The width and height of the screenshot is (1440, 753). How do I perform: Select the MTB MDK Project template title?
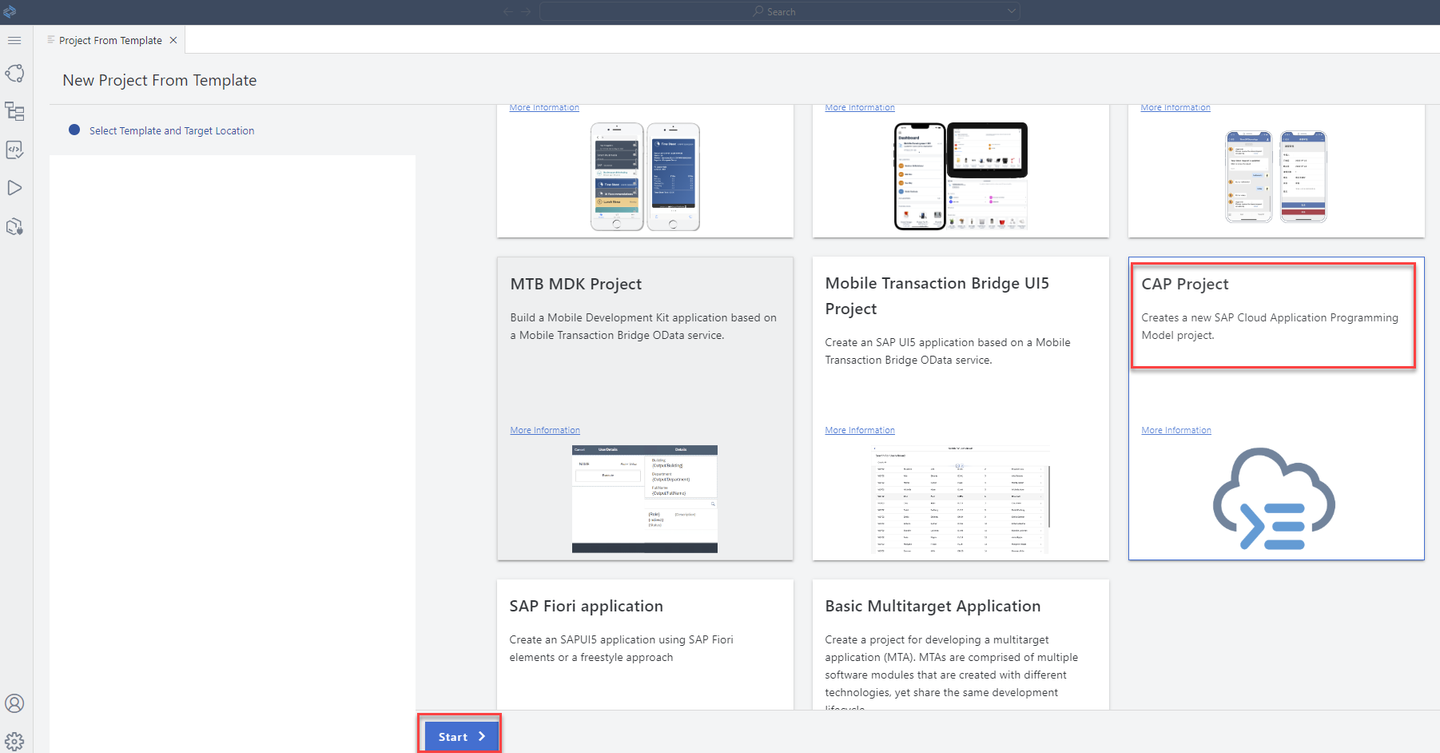576,284
